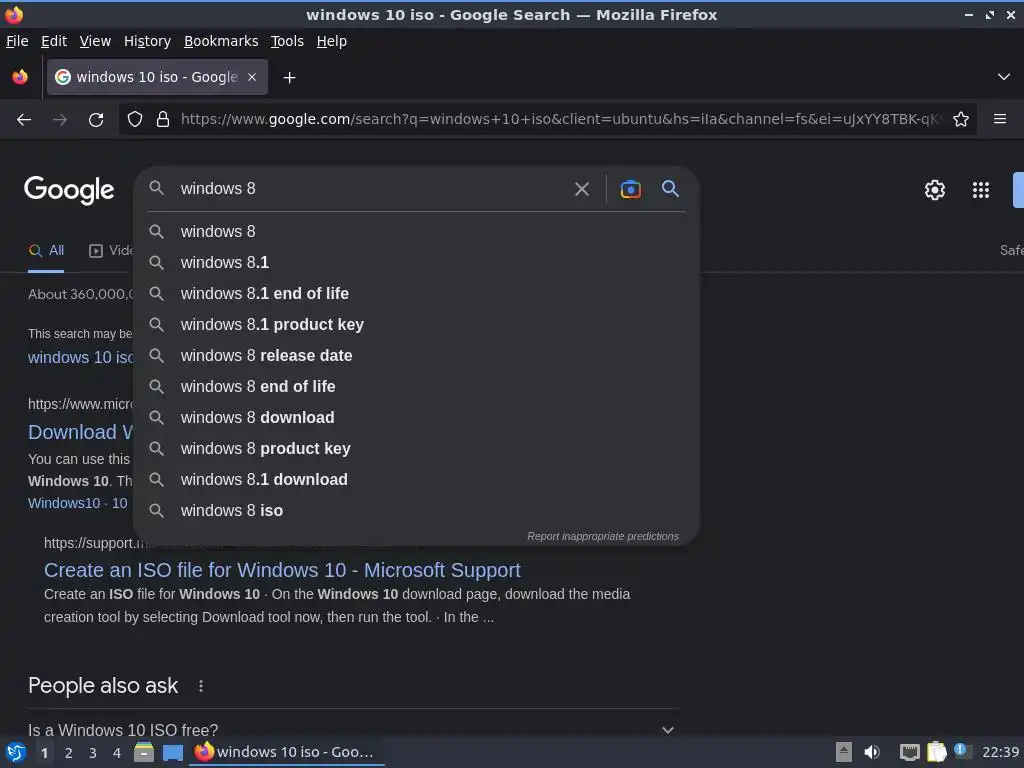
Task: Choose suggestion 'windows 8.1 product key'
Action: (x=417, y=325)
